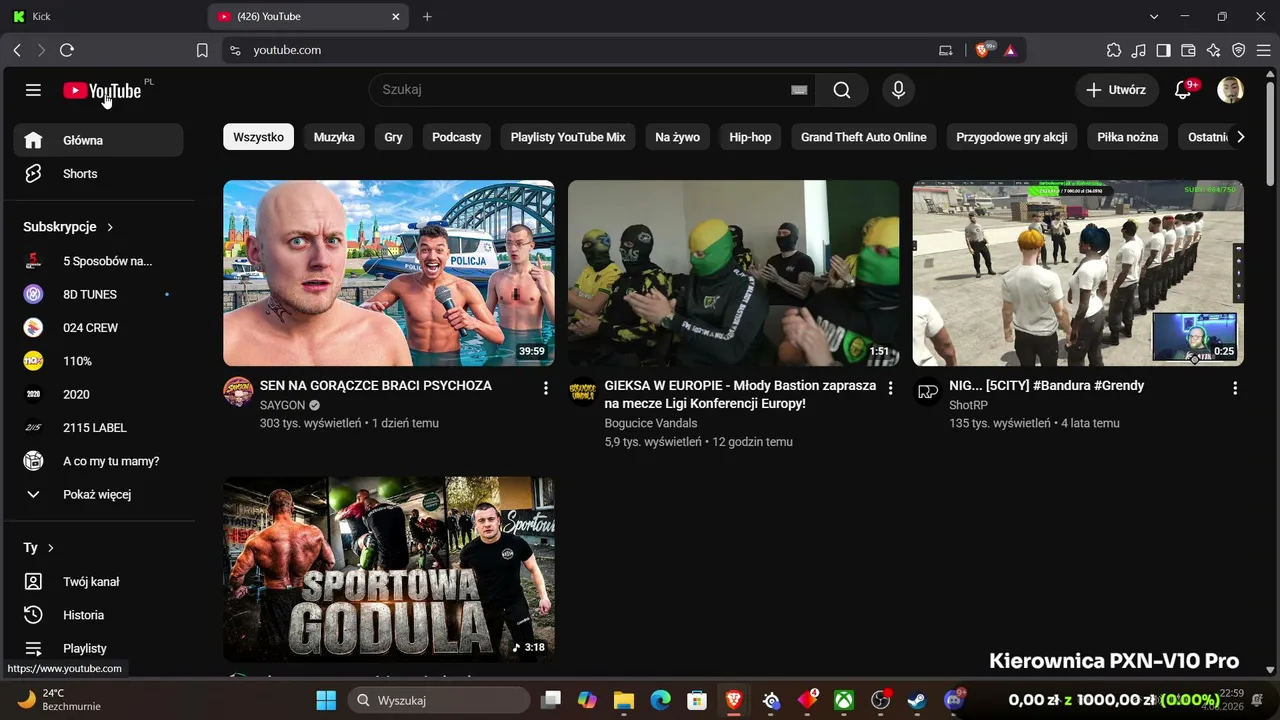This screenshot has width=1280, height=720.
Task: Open the Brave VPN shield icon
Action: coord(1239,50)
